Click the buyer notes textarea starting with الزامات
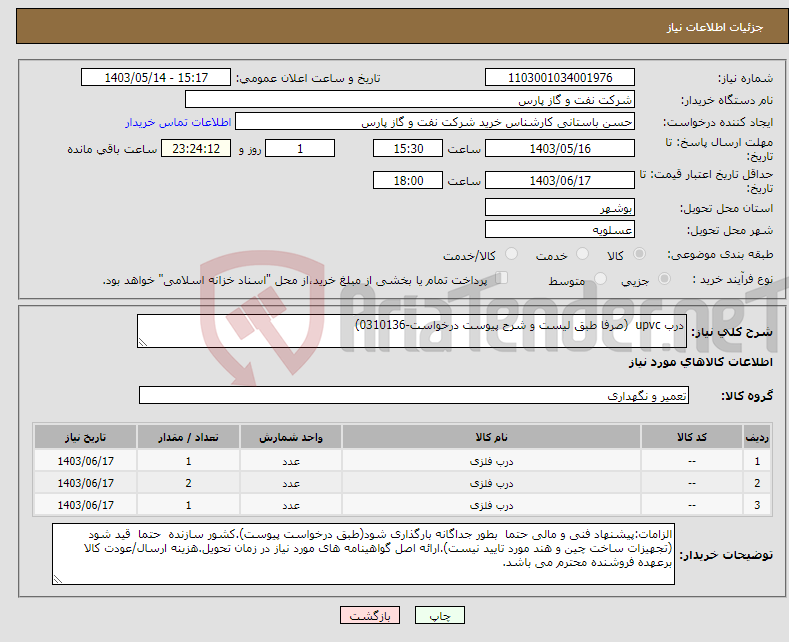Screen dimensions: 789x642 (x=363, y=554)
